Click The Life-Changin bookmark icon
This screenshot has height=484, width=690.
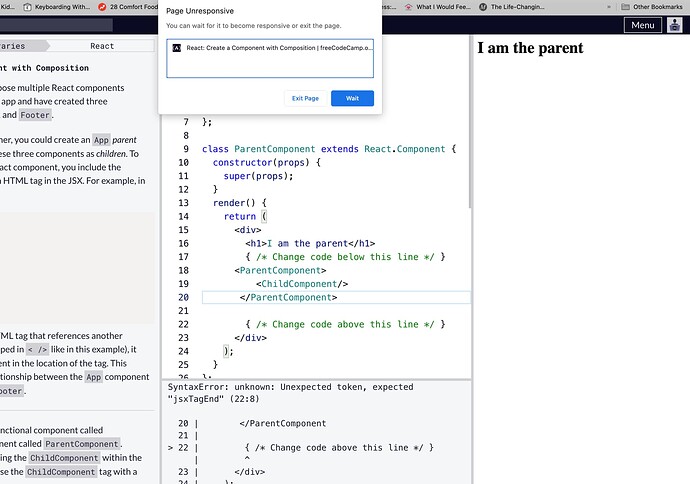click(483, 7)
